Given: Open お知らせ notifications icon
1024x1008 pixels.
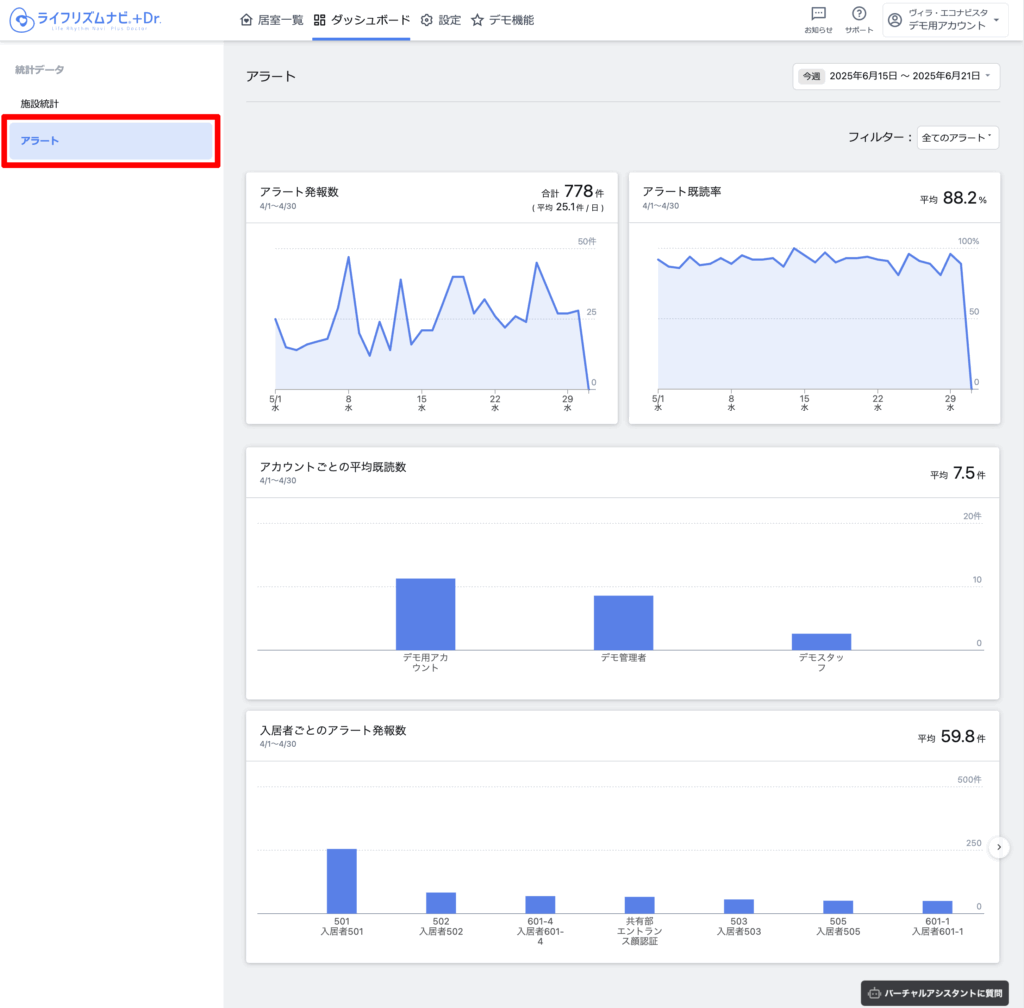Looking at the screenshot, I should click(x=818, y=14).
